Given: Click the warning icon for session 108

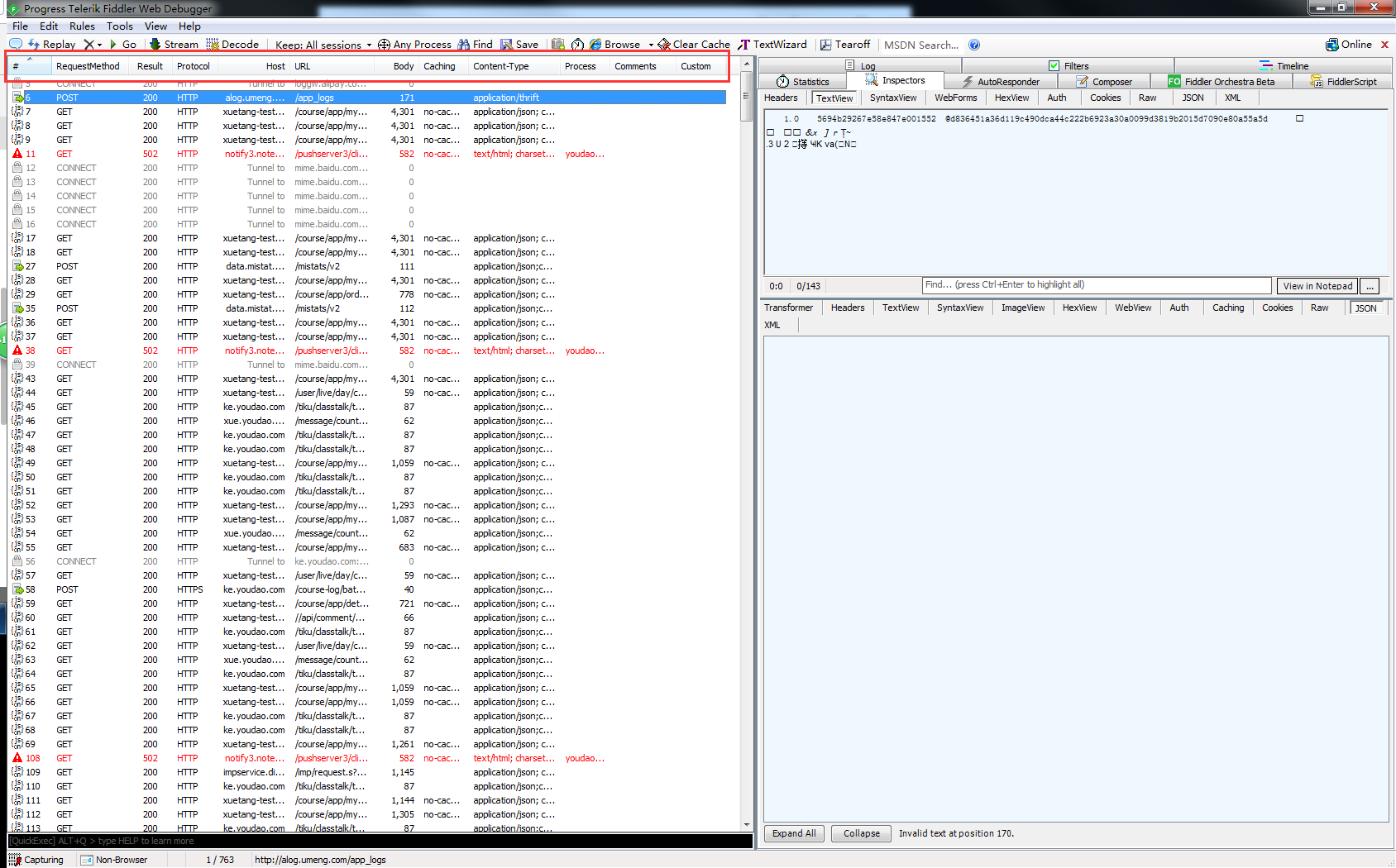Looking at the screenshot, I should pos(17,758).
